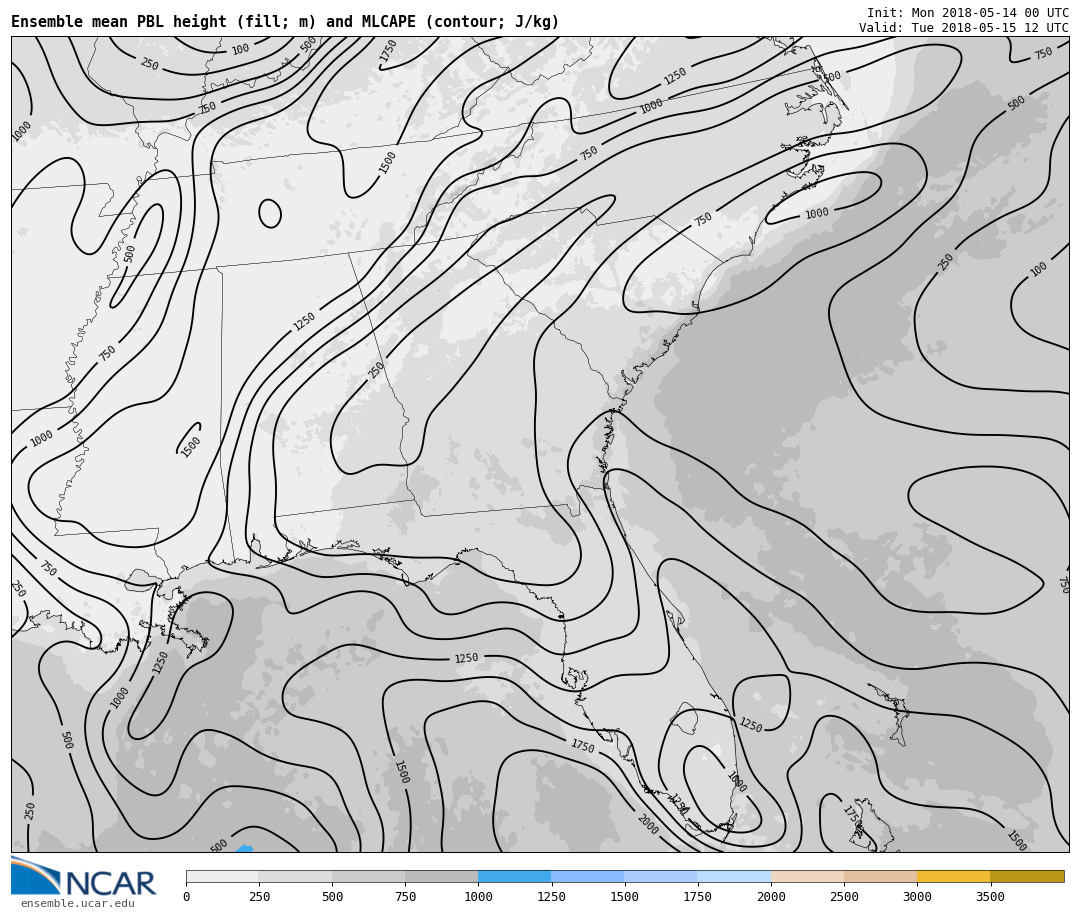
Task: Open the ensemble.ucar.edu link text
Action: coord(78,903)
